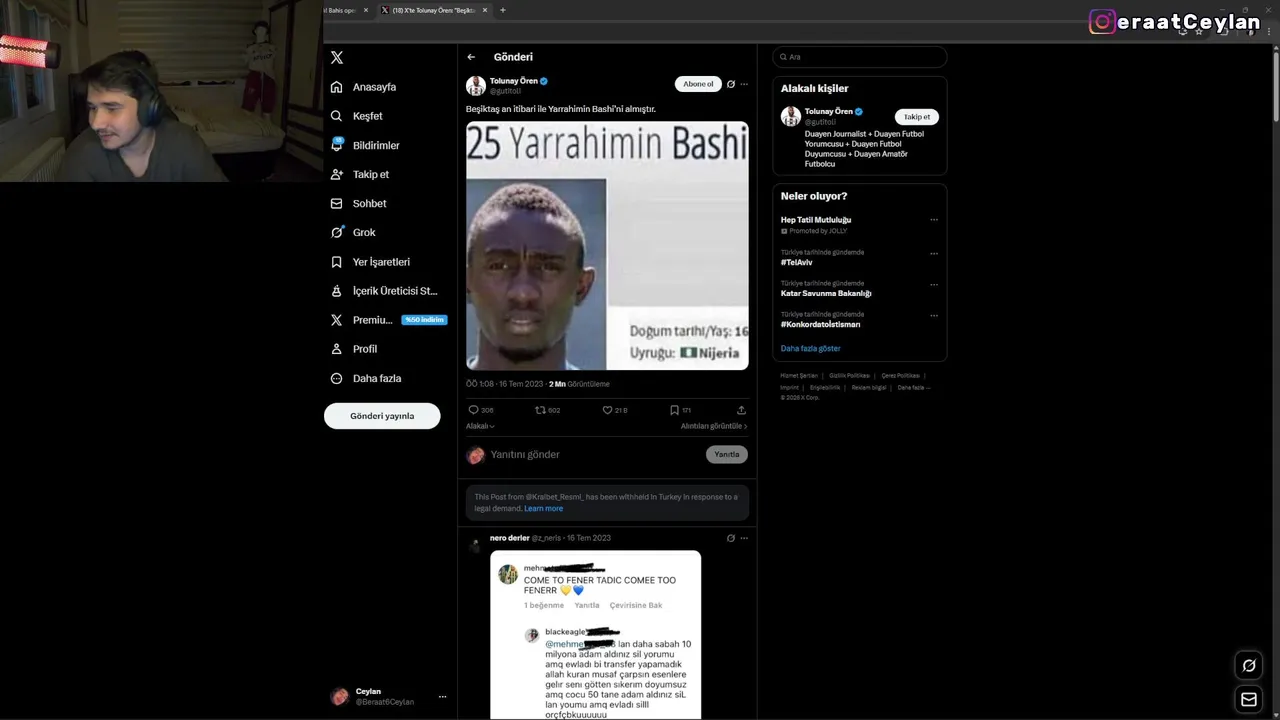Viewport: 1280px width, 720px height.
Task: Click the %50 indirim badge
Action: [x=424, y=320]
